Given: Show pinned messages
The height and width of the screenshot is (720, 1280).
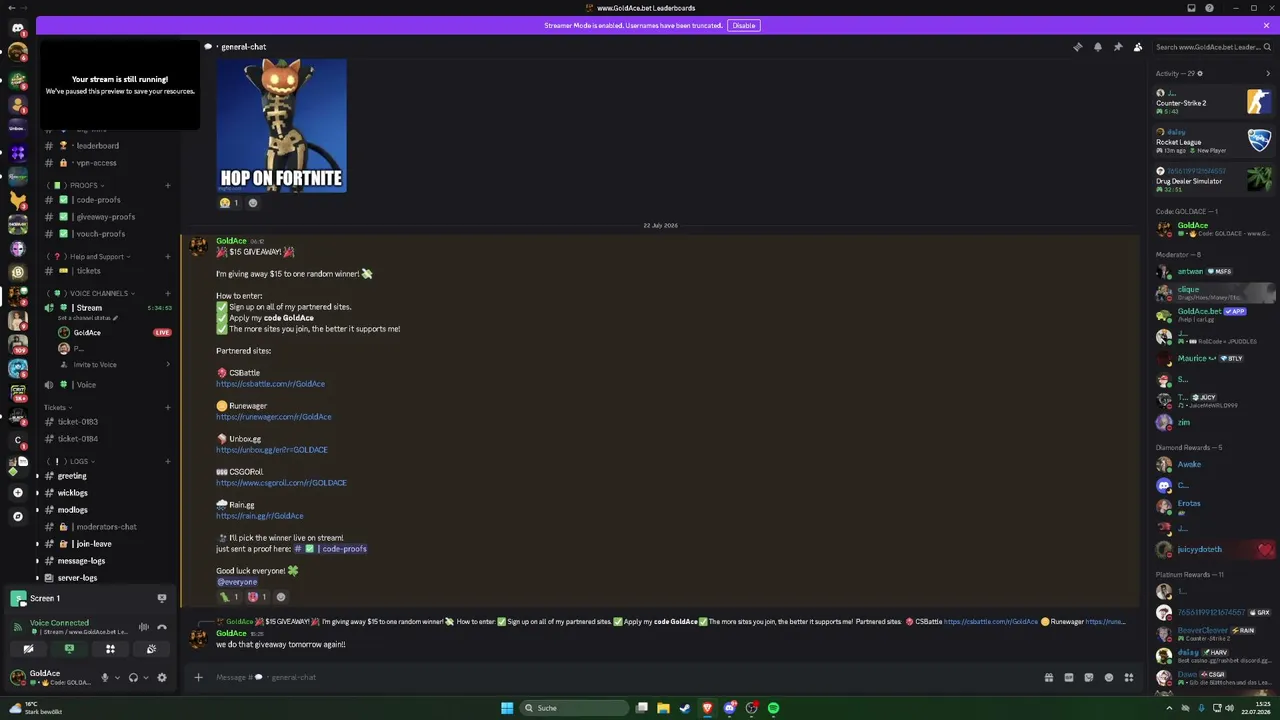Looking at the screenshot, I should (1117, 47).
